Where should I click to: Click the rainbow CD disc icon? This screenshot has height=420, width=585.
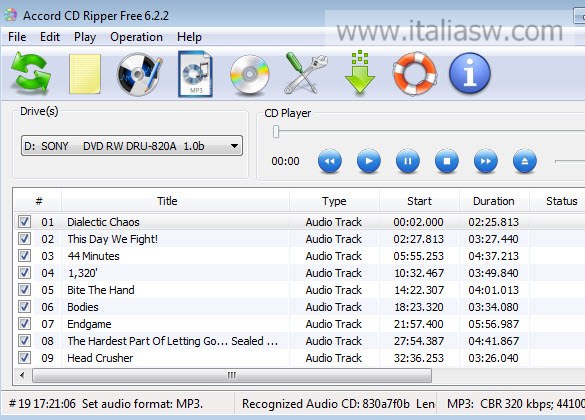[x=249, y=74]
